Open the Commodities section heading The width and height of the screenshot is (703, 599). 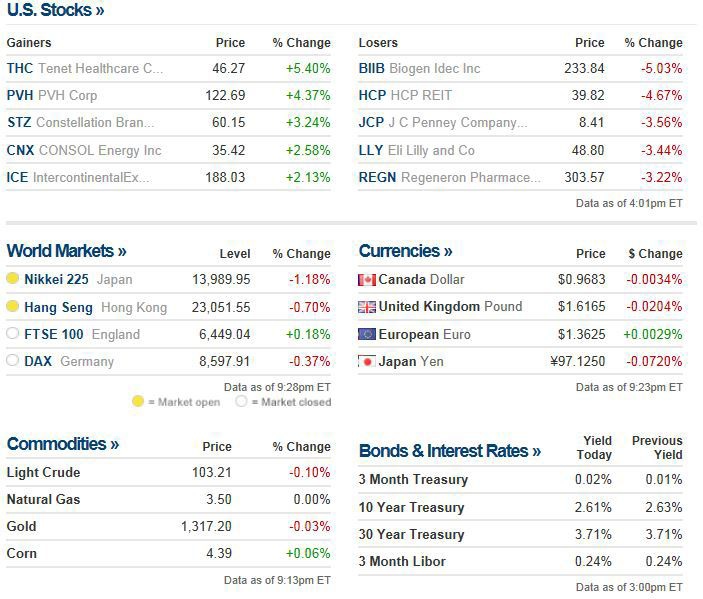pyautogui.click(x=62, y=444)
